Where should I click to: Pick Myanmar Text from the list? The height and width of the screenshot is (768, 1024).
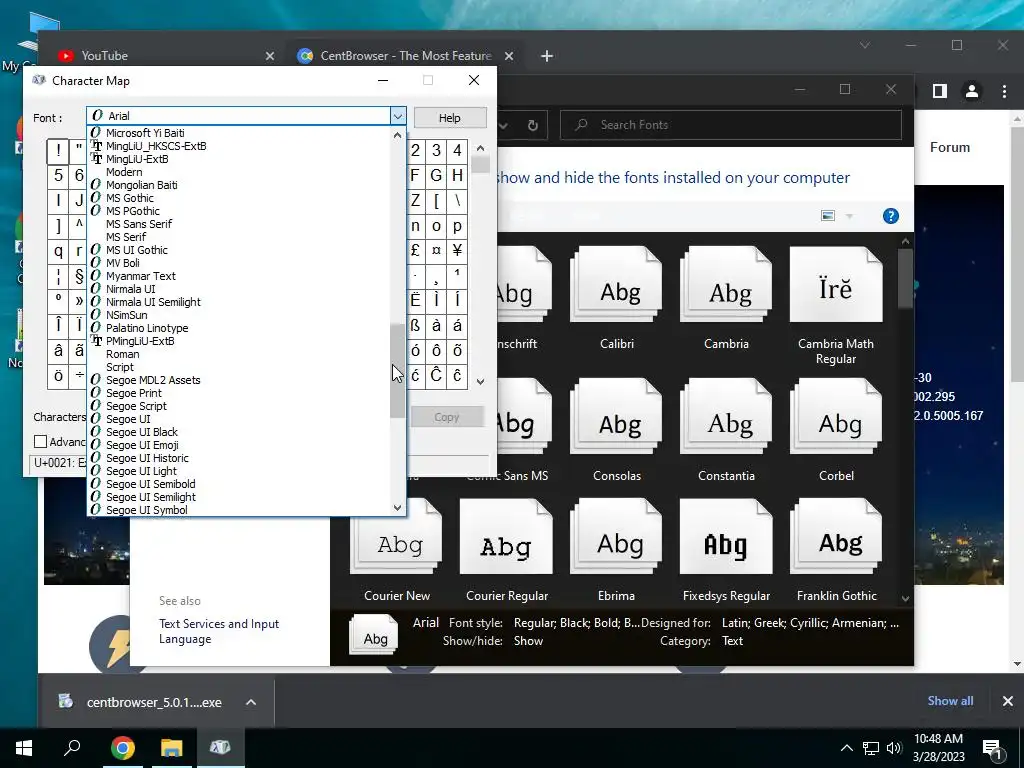(140, 276)
